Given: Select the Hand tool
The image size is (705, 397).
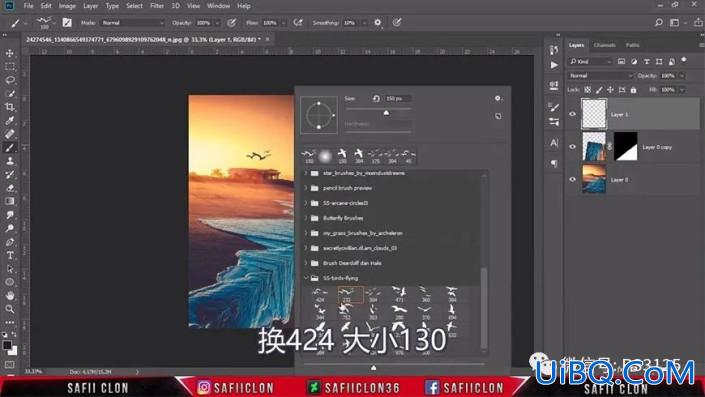Looking at the screenshot, I should point(9,296).
